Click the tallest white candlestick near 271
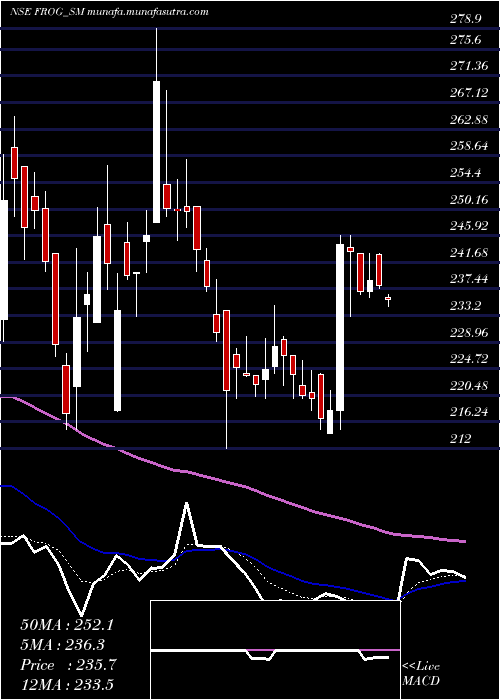The height and width of the screenshot is (700, 500). click(x=156, y=152)
